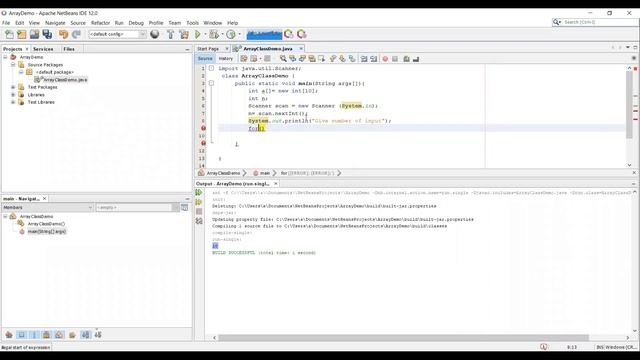Click first filter icon in Navigator bottom bar
Viewport: 640px width, 360px height.
(x=9, y=335)
